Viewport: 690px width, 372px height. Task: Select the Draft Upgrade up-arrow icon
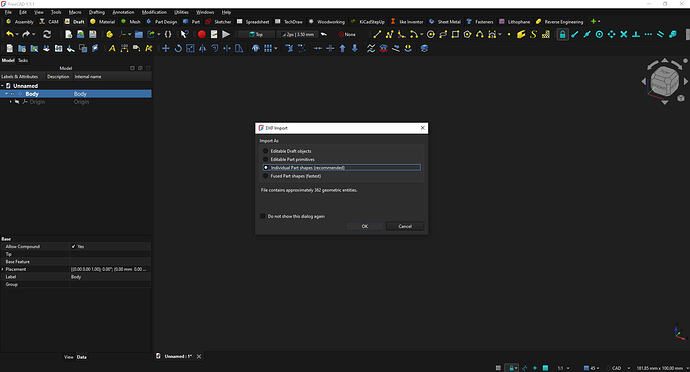click(342, 48)
